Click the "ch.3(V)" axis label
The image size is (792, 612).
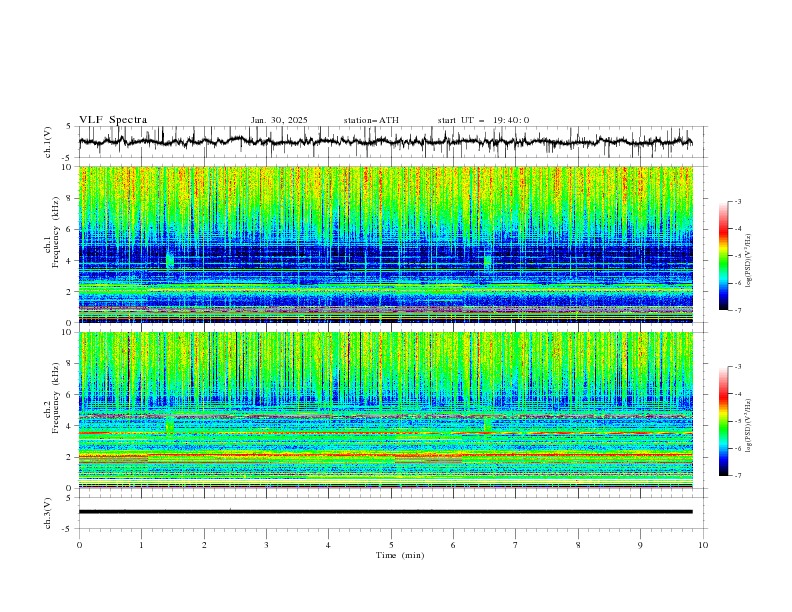pos(48,513)
